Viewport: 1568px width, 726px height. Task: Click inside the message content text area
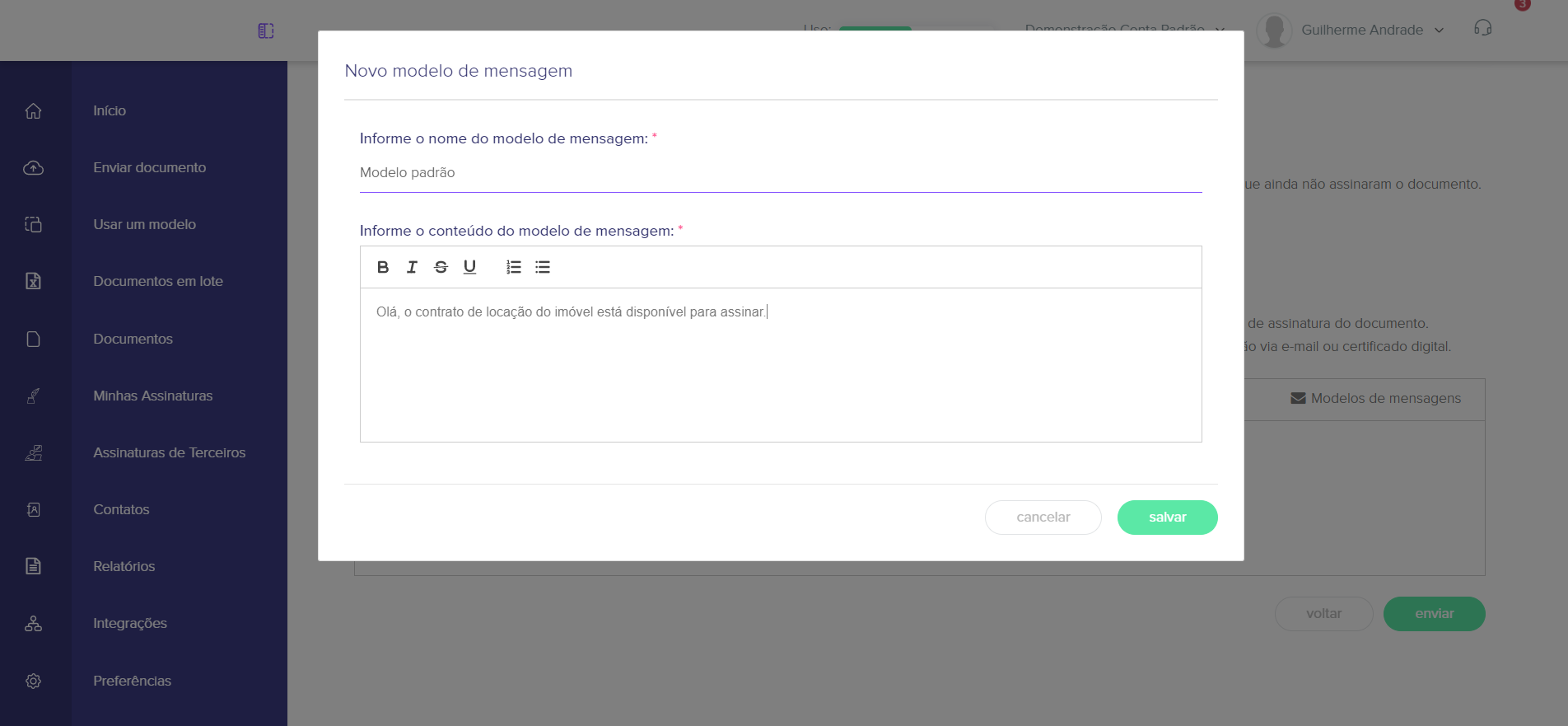tap(781, 365)
